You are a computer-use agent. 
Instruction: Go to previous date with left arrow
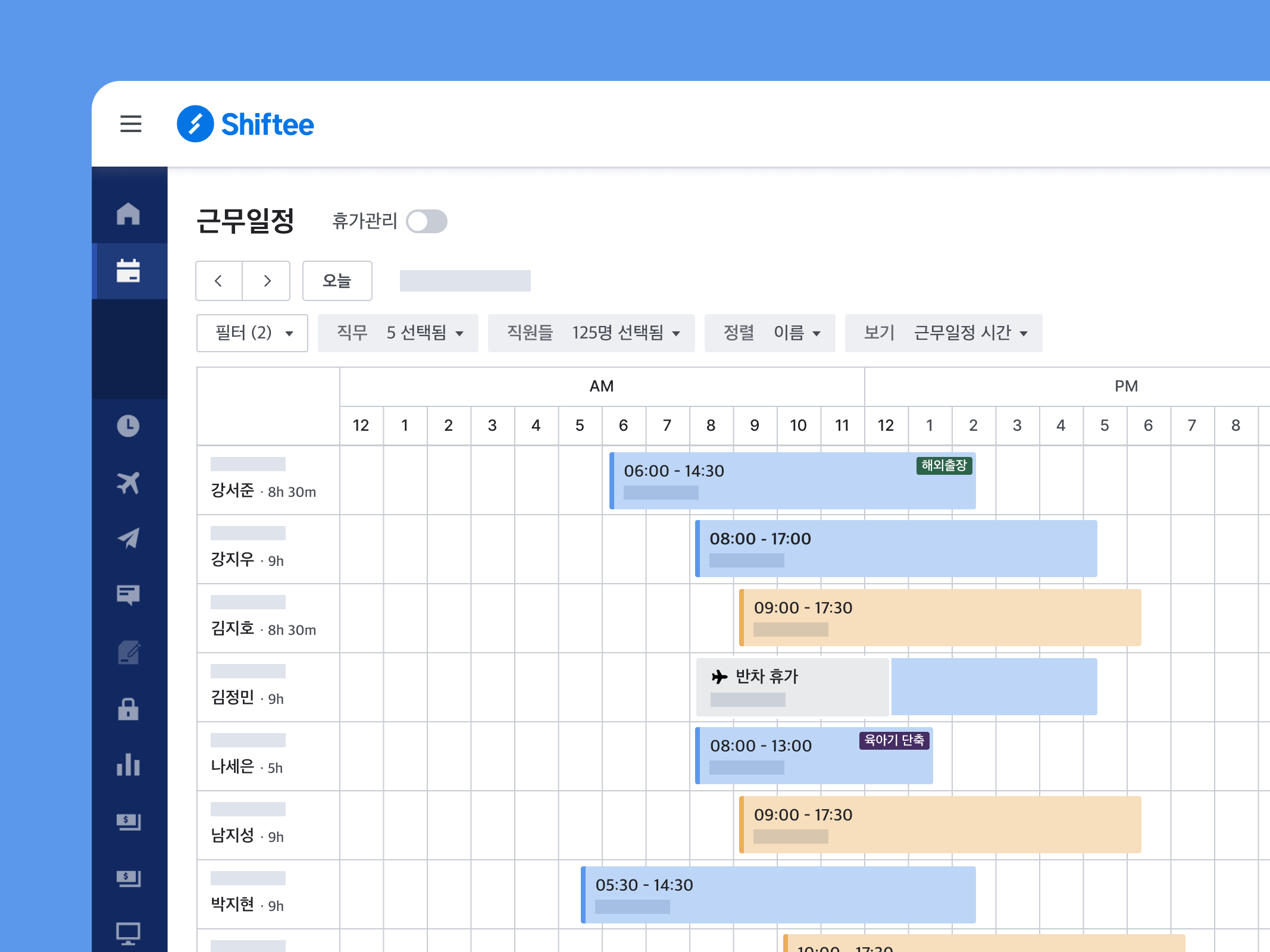(x=218, y=281)
